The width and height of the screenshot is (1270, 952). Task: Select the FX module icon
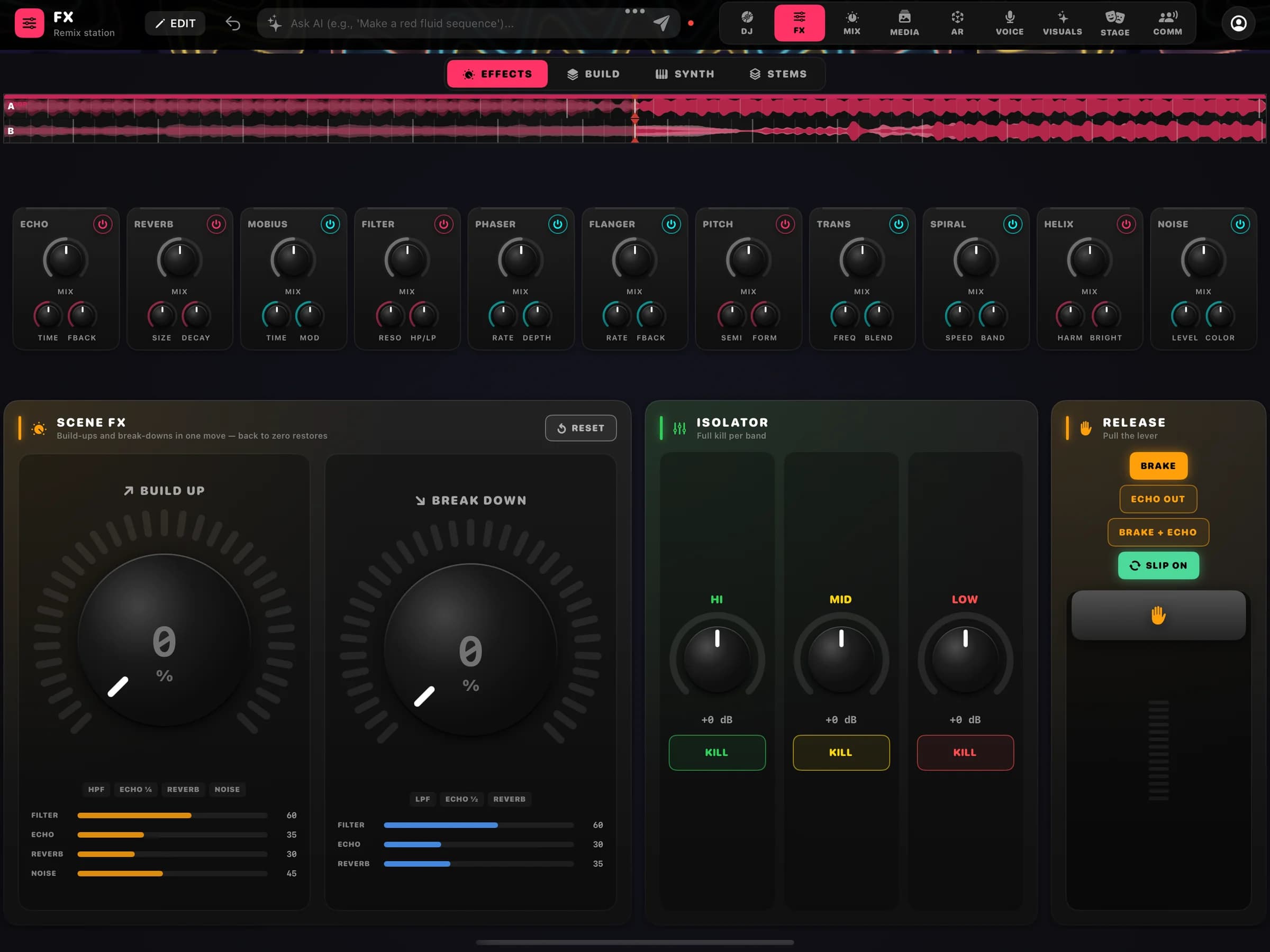point(799,23)
